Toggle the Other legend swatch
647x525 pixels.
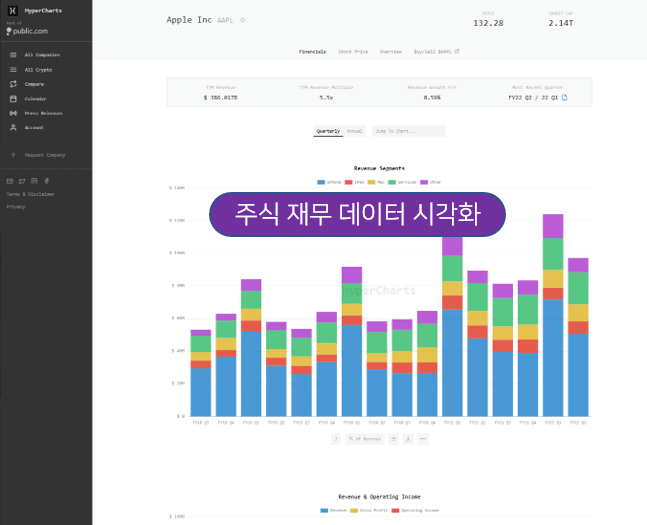pyautogui.click(x=424, y=182)
